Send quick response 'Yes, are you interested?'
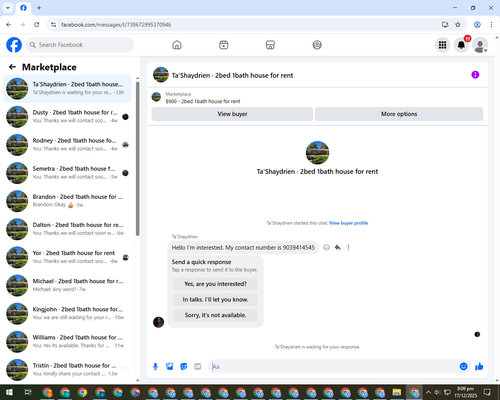The image size is (500, 400). 215,284
